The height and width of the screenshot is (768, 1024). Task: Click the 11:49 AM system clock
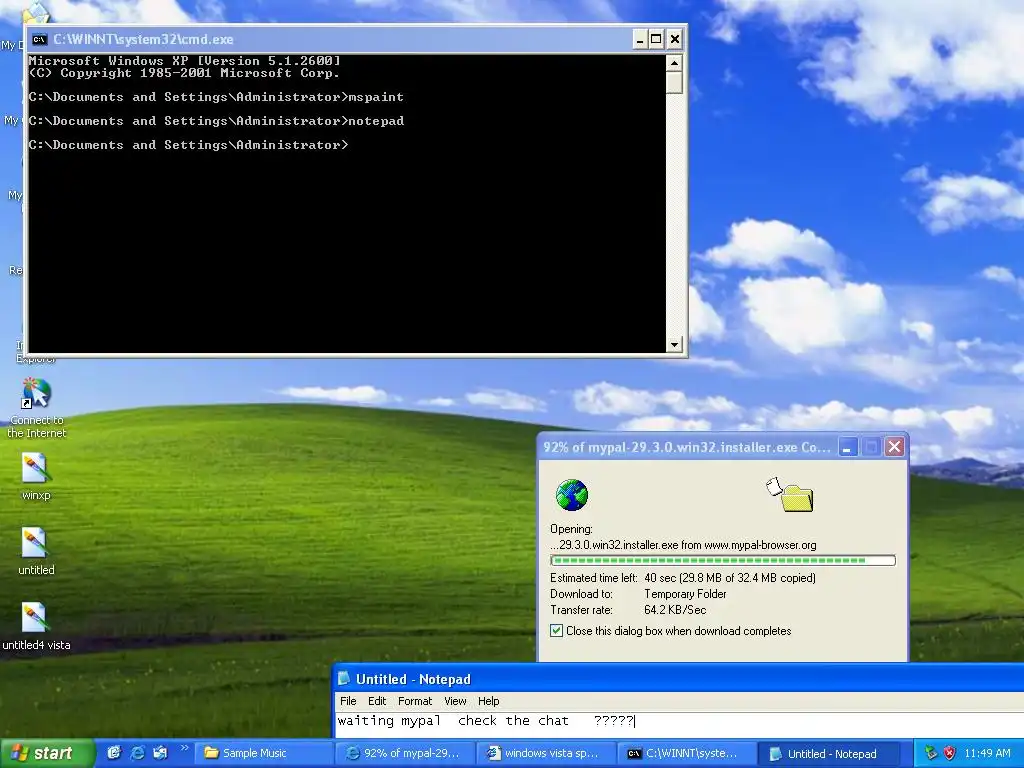987,753
